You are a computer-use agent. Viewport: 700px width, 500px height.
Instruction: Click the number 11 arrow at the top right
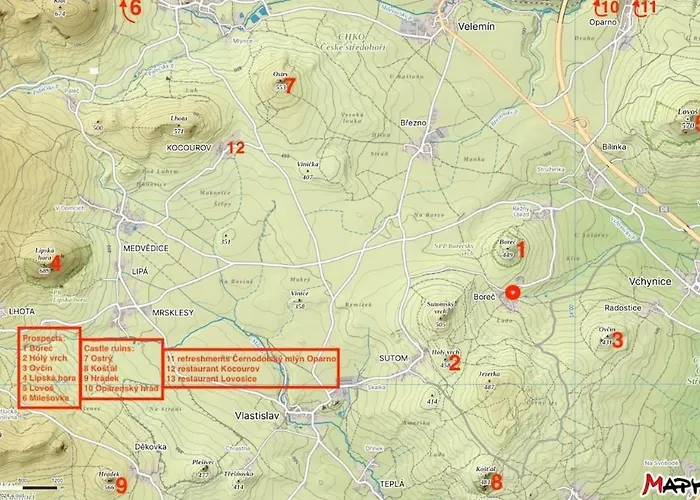644,8
